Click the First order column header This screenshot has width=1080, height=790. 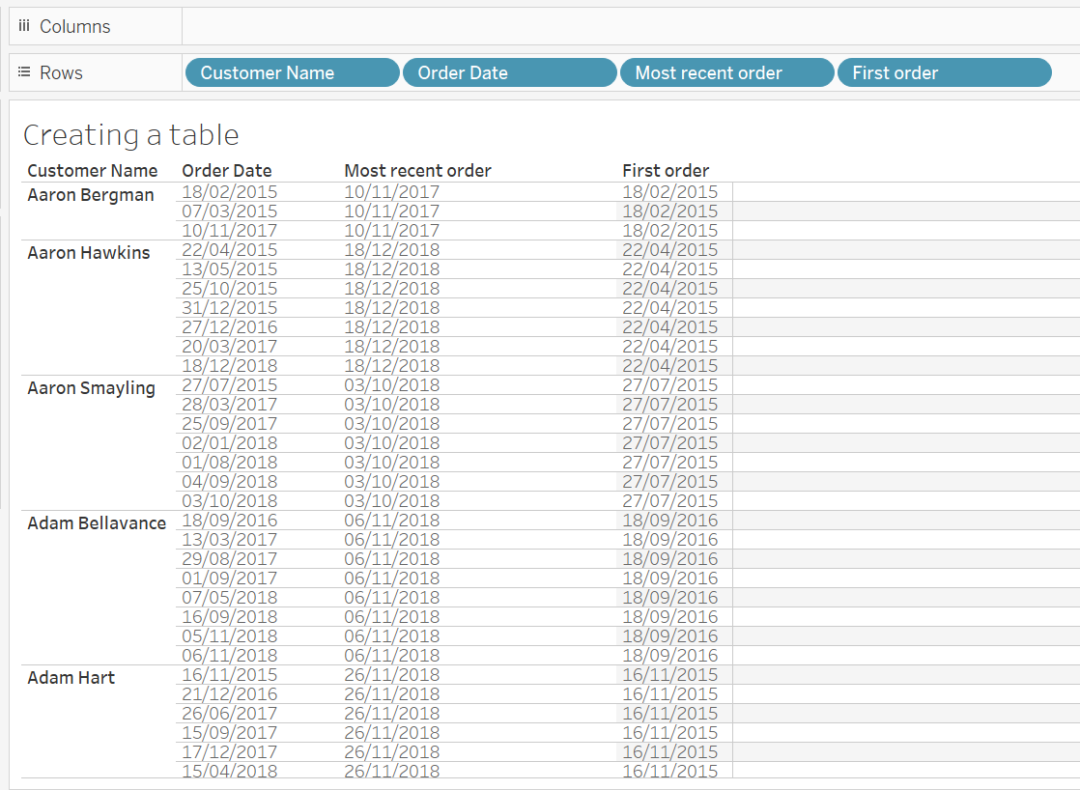pos(666,170)
